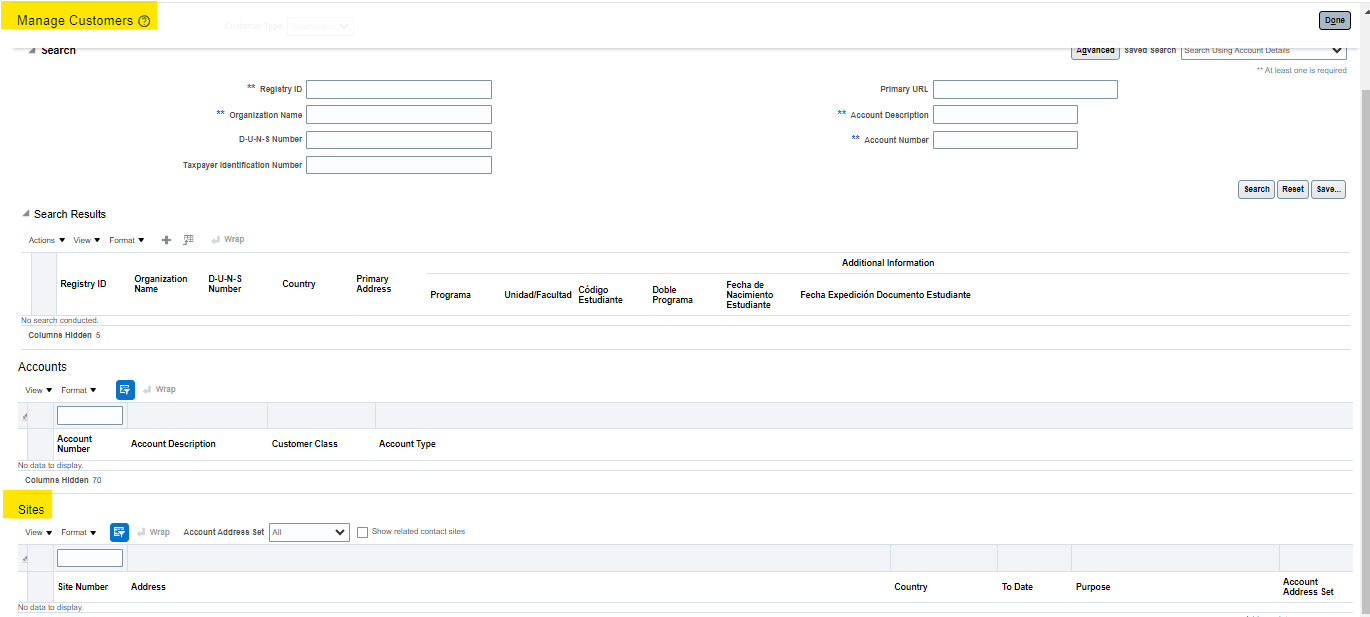Click Fecha de Nacimiento Estudiante header
1370x617 pixels.
[749, 295]
